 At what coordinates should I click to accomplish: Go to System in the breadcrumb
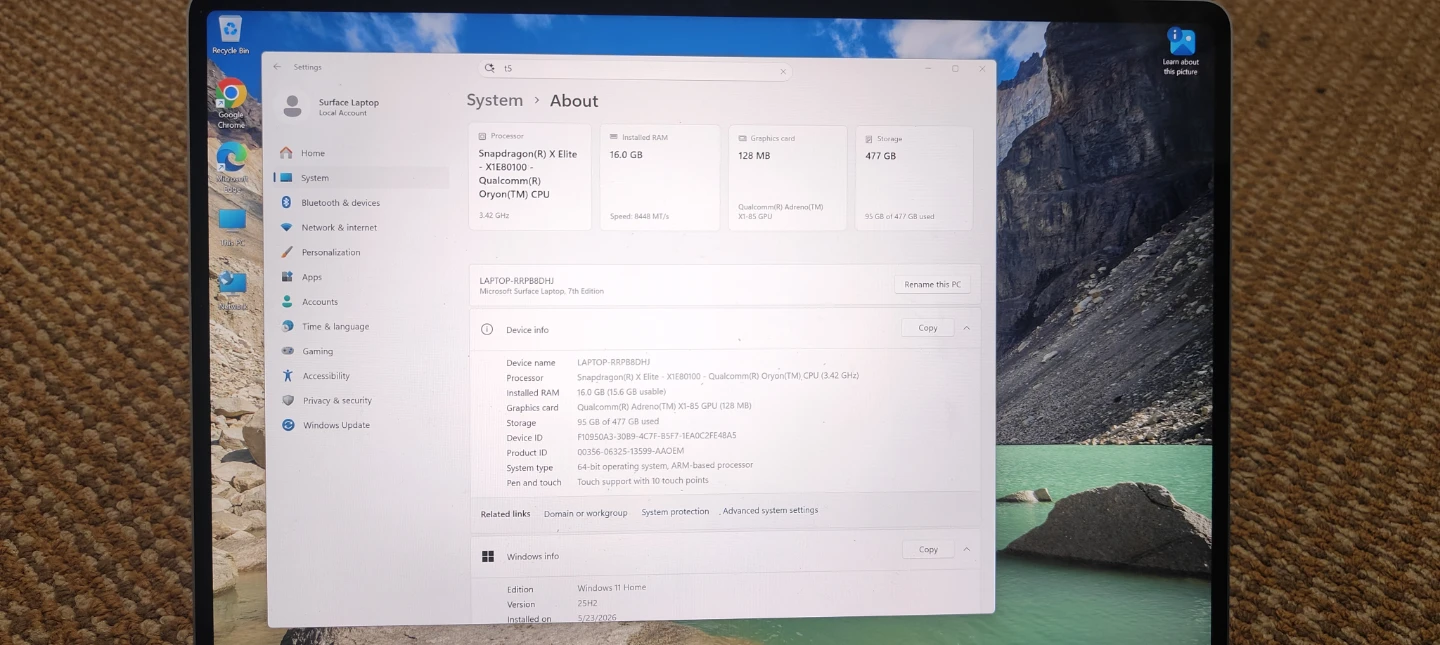(495, 100)
